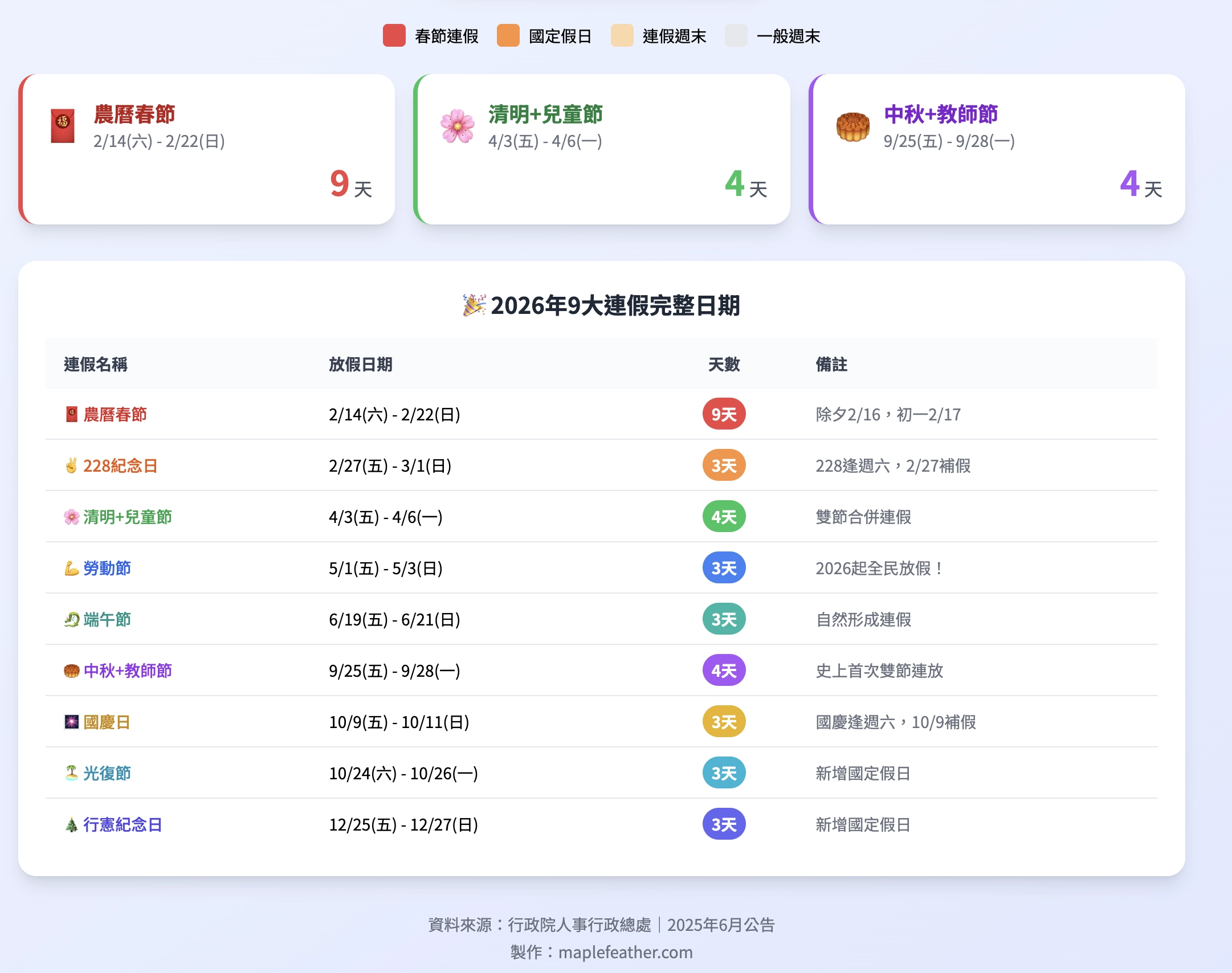Click the Christmas tree icon next to 行憲紀念日

tap(71, 824)
